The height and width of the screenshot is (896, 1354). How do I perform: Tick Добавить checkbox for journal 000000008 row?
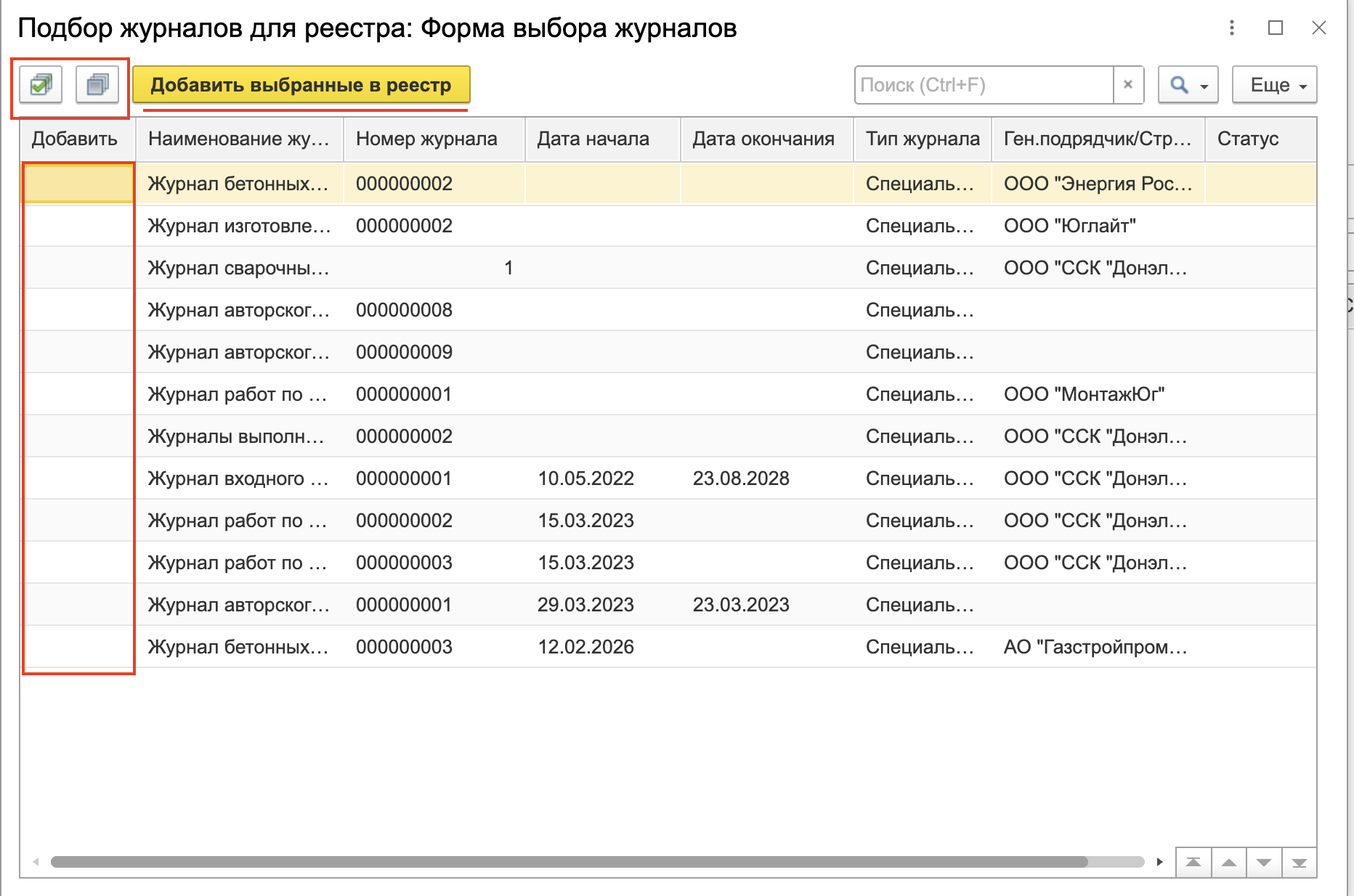pos(78,310)
